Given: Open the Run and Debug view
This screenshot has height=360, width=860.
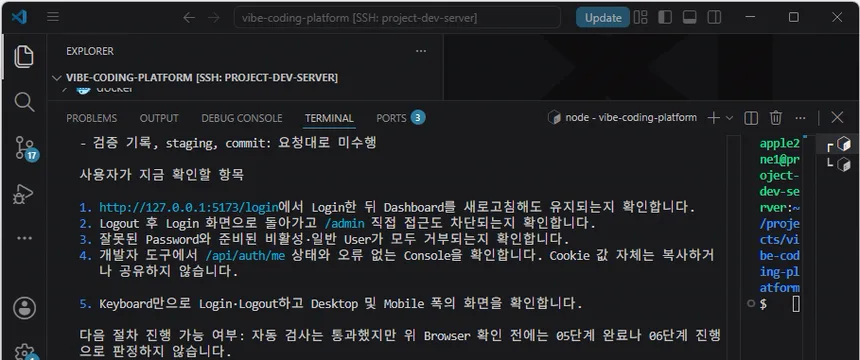Looking at the screenshot, I should 24,194.
